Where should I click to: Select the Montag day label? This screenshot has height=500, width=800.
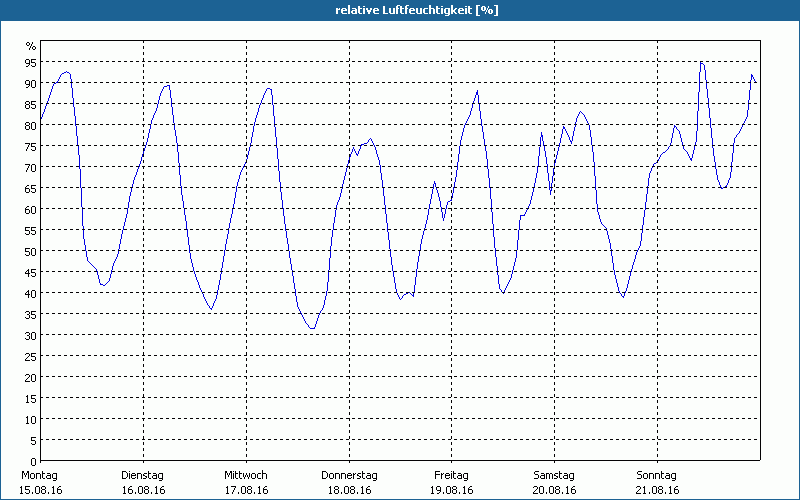tap(40, 475)
